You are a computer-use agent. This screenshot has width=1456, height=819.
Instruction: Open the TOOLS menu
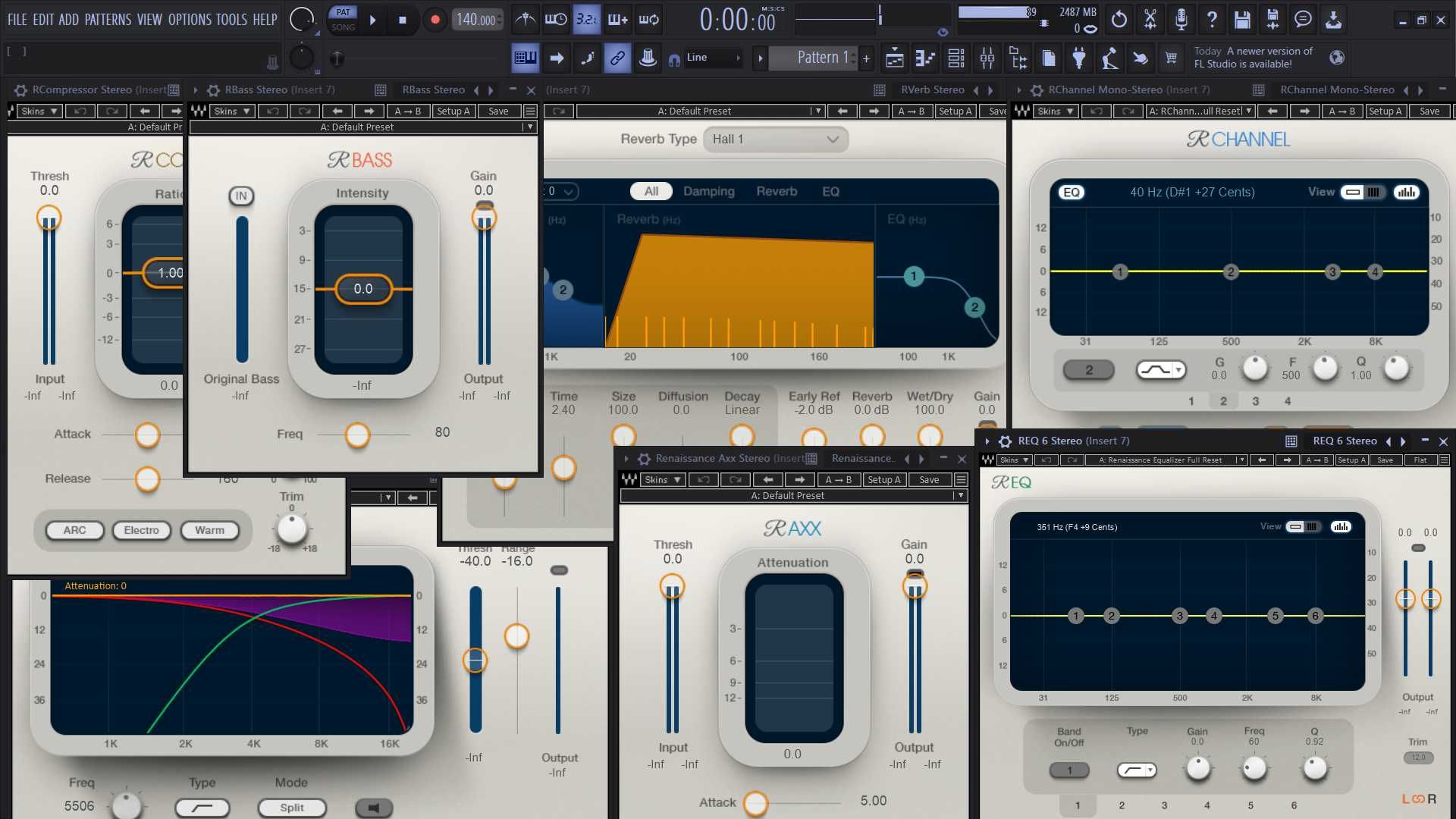231,20
